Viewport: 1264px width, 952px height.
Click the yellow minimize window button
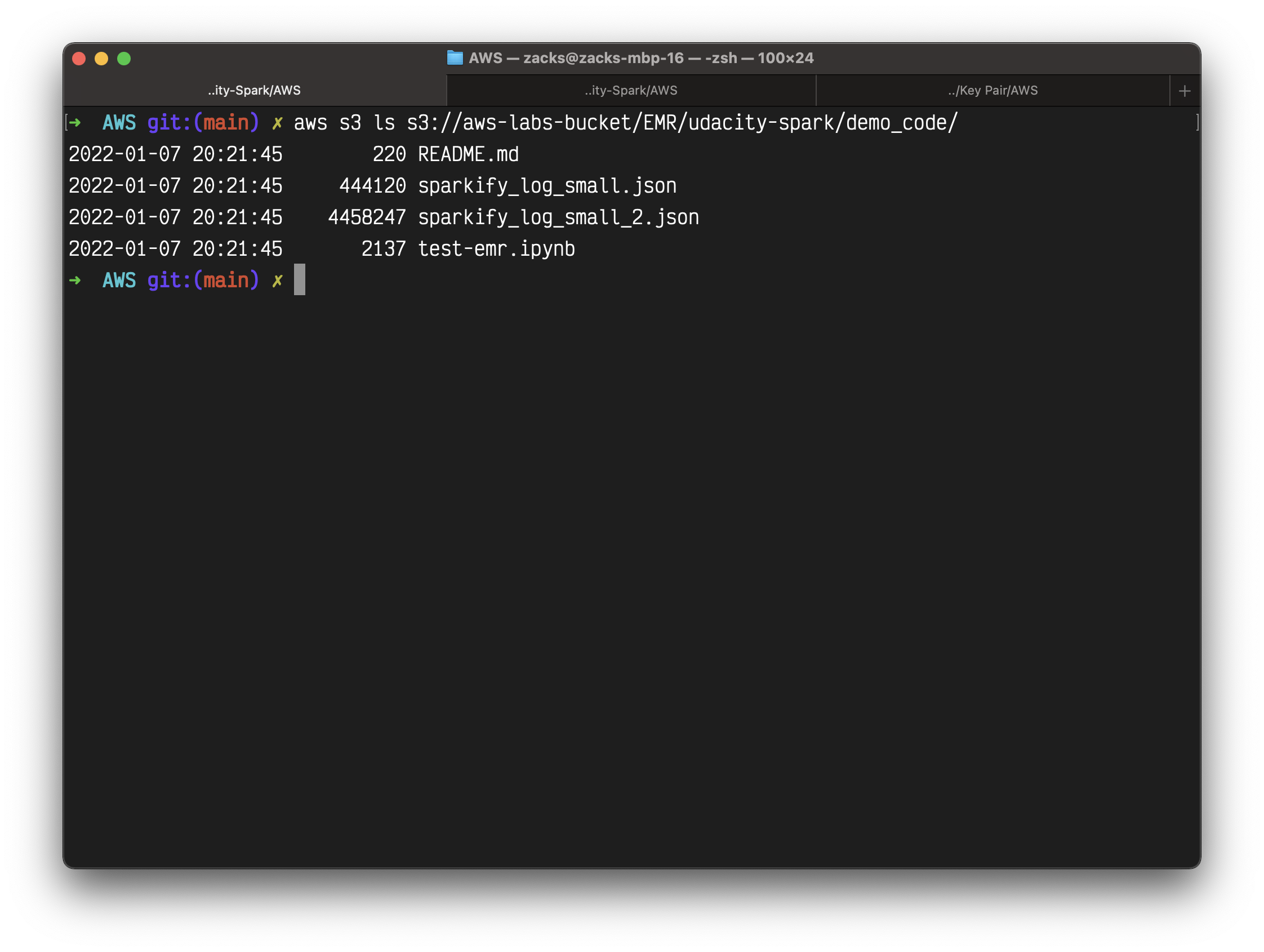coord(101,59)
